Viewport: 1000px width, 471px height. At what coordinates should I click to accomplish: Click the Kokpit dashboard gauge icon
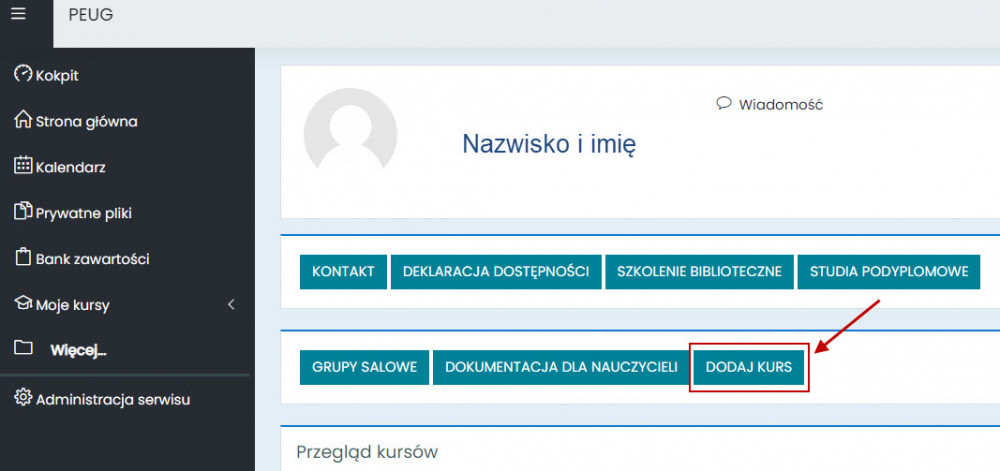pyautogui.click(x=23, y=75)
